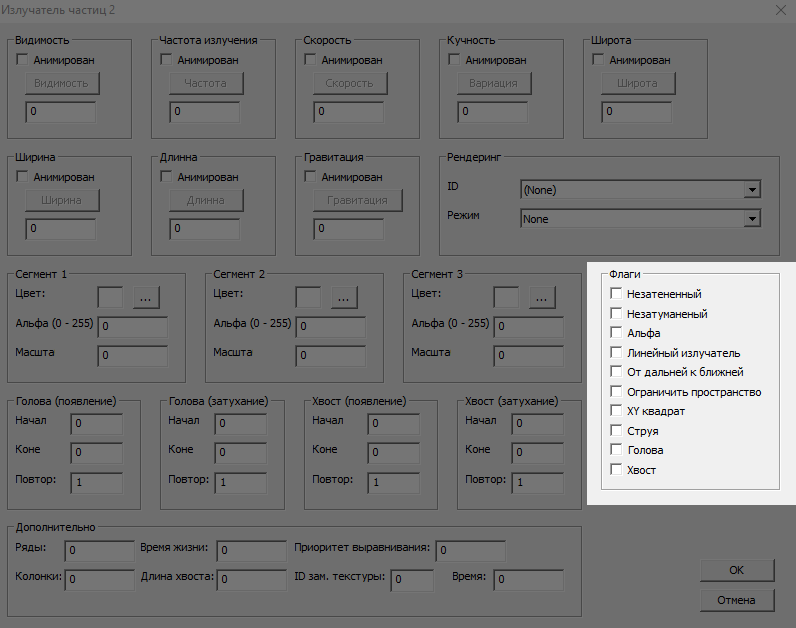Focus the Гравитация value field
This screenshot has width=796, height=628.
(348, 229)
